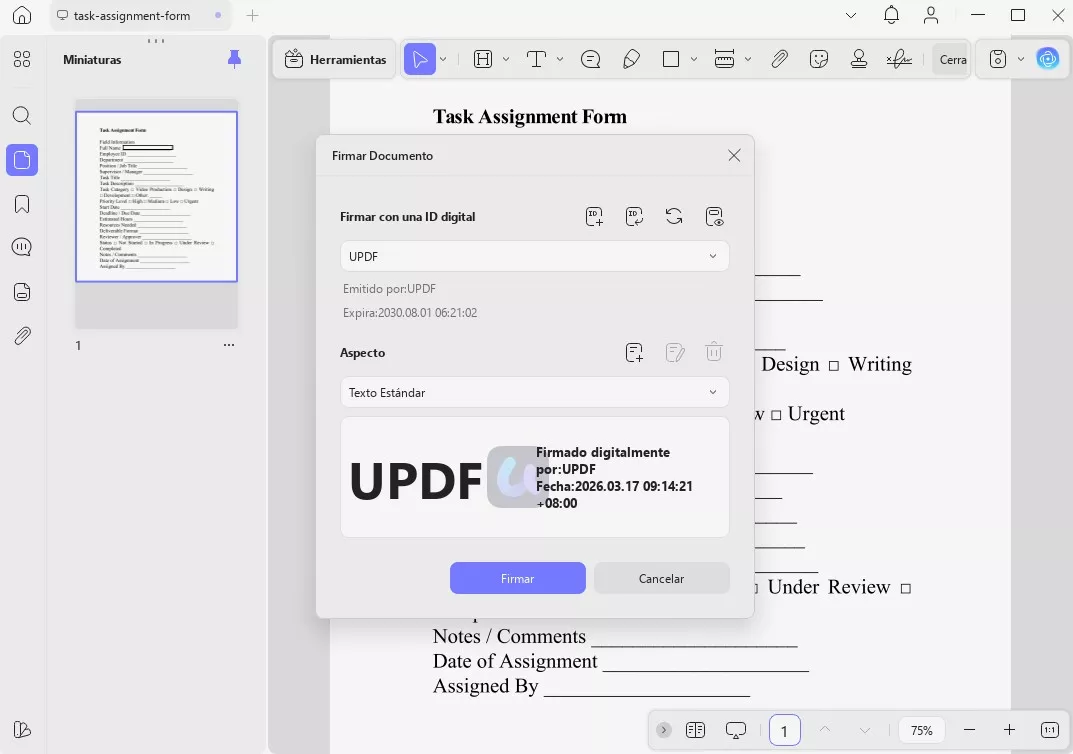Image resolution: width=1073 pixels, height=754 pixels.
Task: Click the page number input field
Action: pos(784,731)
